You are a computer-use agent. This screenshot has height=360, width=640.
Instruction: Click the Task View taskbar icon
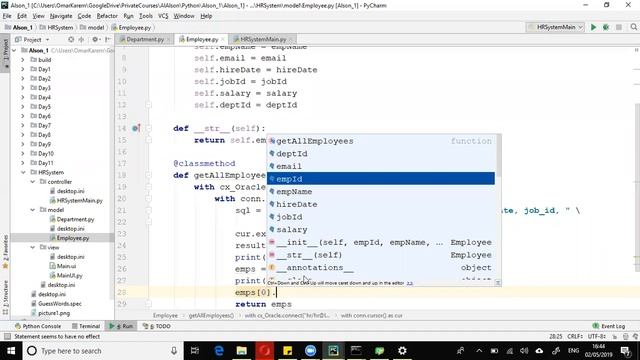[195, 351]
